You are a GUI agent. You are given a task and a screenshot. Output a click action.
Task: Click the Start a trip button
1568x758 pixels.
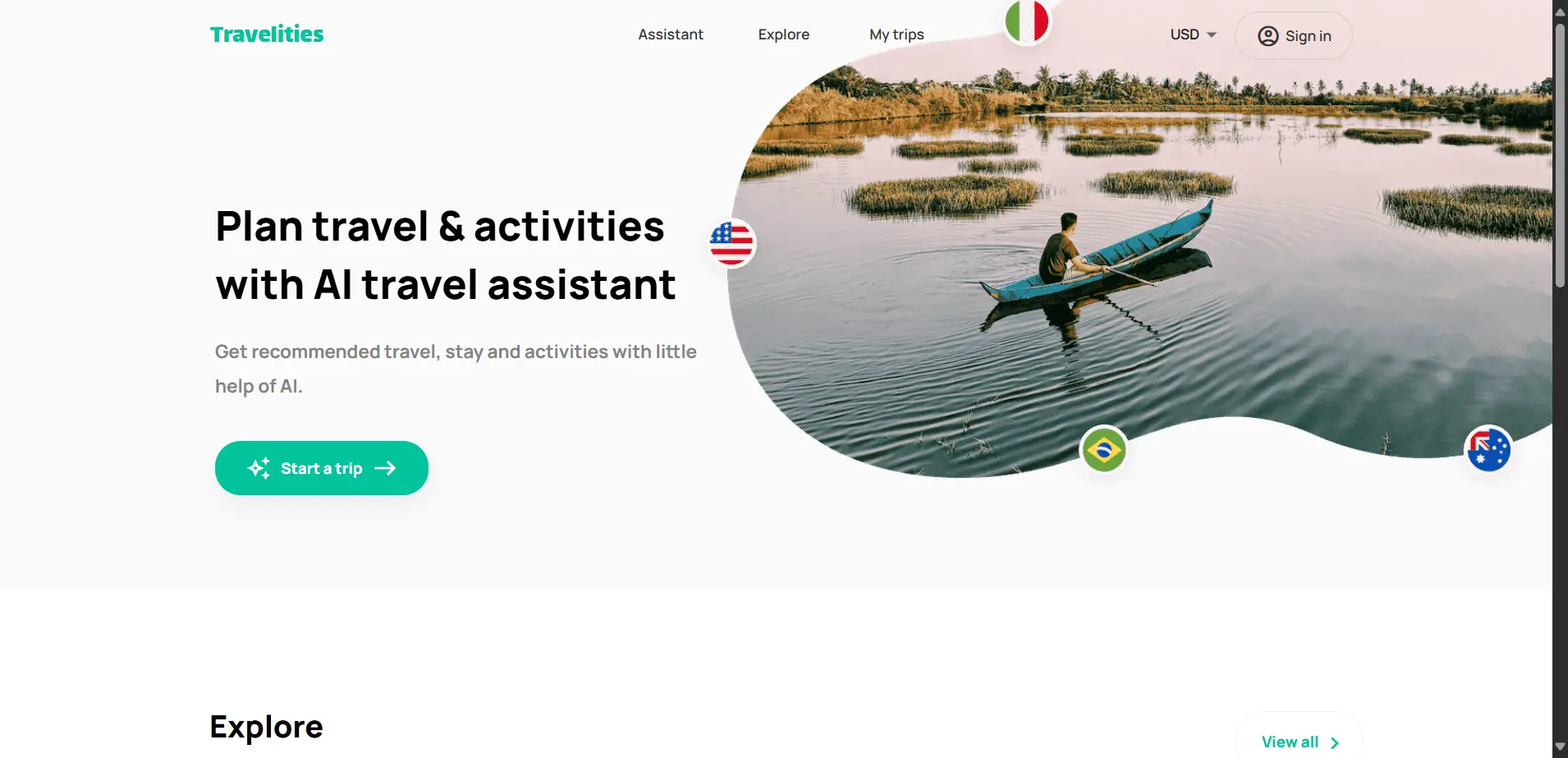[x=322, y=468]
